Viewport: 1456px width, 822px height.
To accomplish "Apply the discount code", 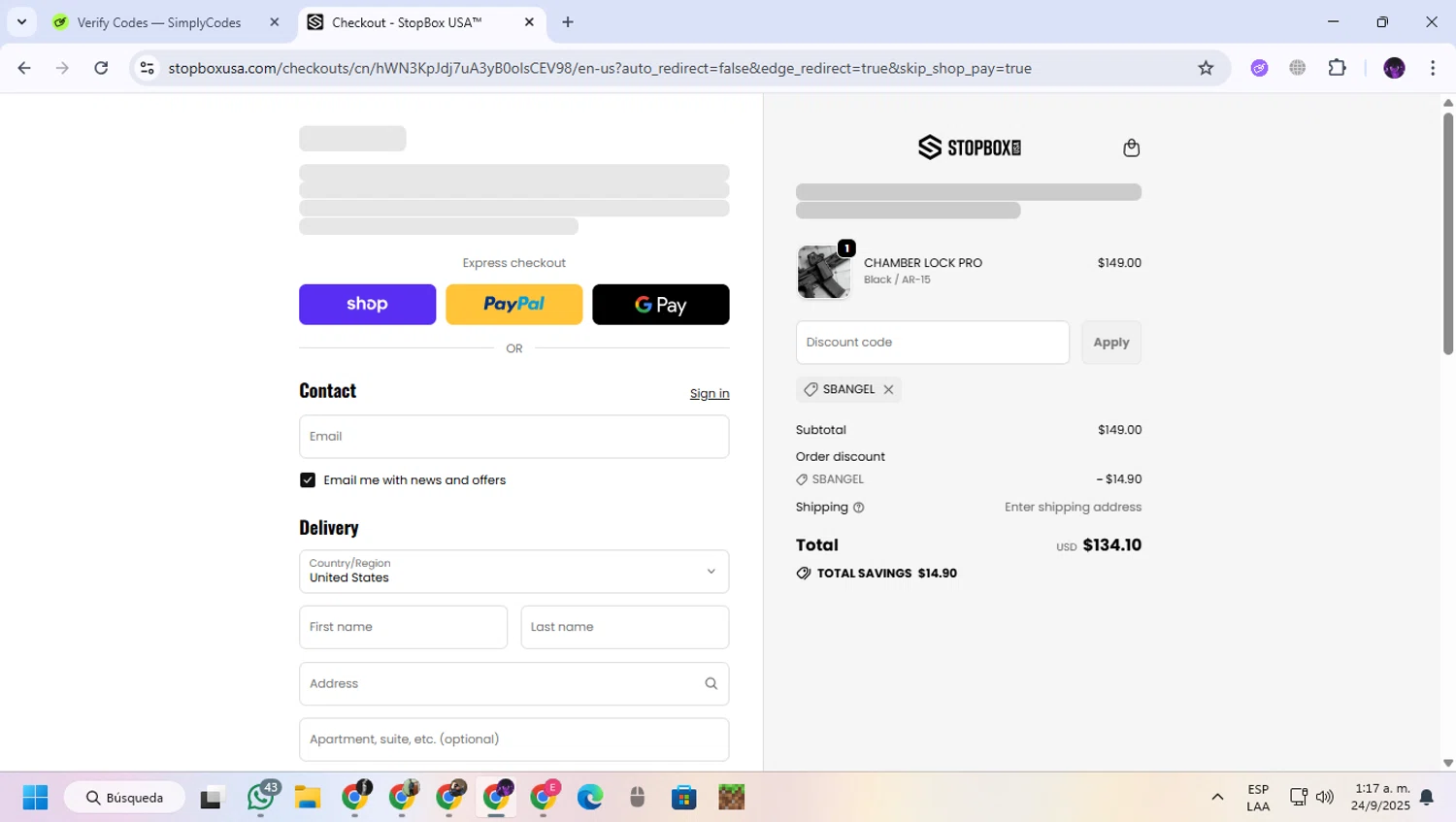I will [1111, 343].
